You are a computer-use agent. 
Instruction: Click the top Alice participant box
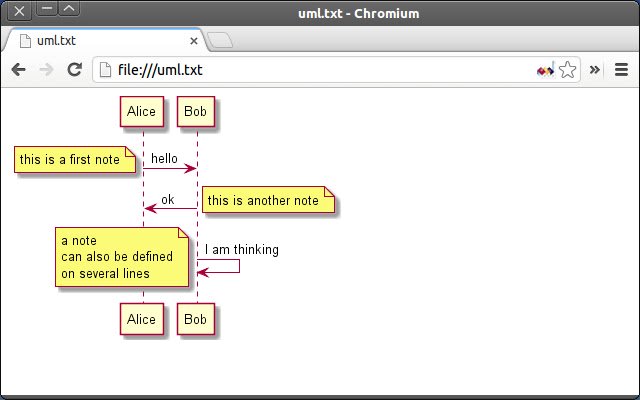click(x=142, y=111)
